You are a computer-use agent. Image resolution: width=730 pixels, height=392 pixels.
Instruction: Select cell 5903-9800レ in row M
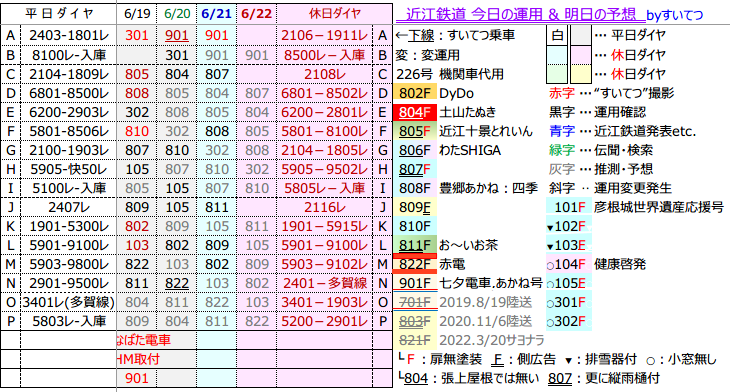coord(68,264)
